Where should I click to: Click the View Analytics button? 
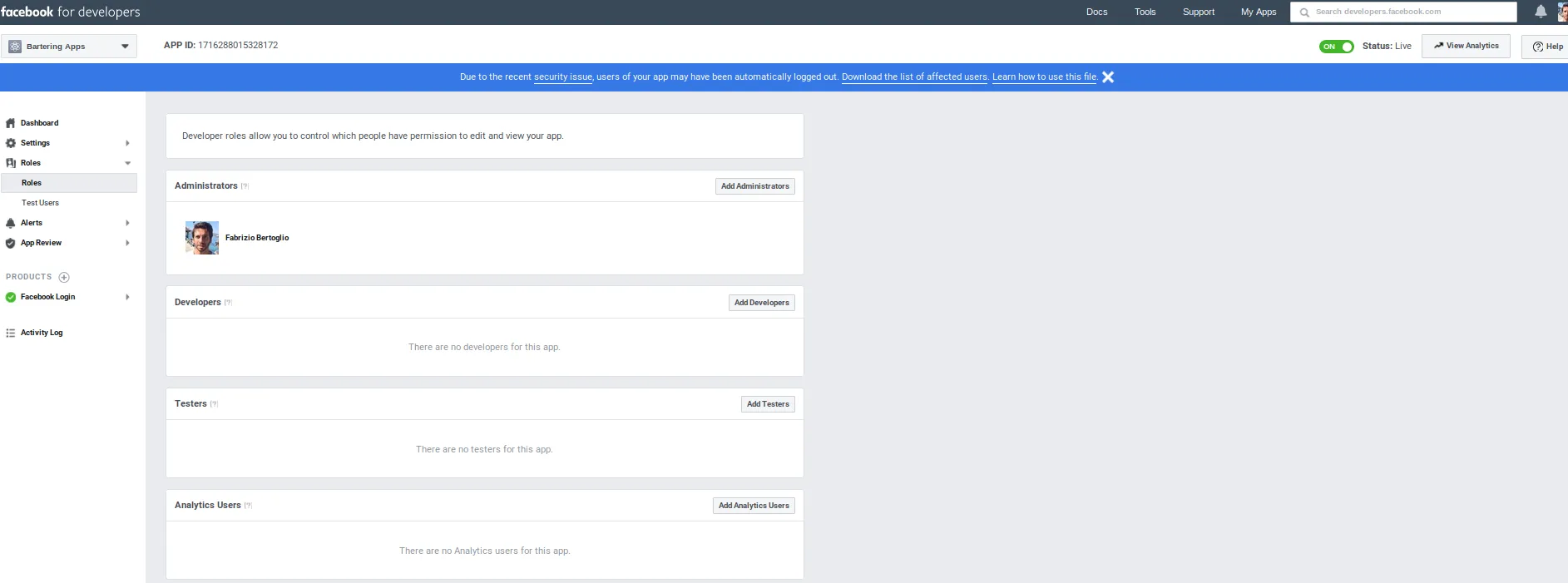pyautogui.click(x=1466, y=46)
